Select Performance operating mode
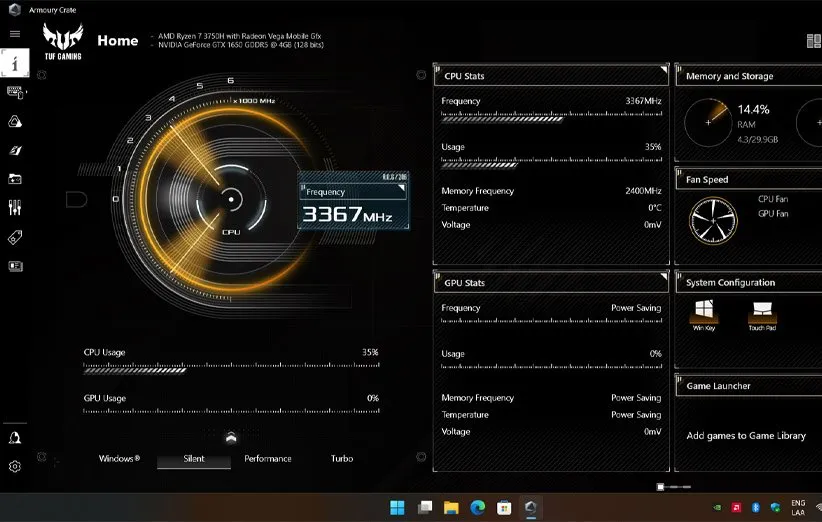The width and height of the screenshot is (822, 522). click(x=268, y=459)
